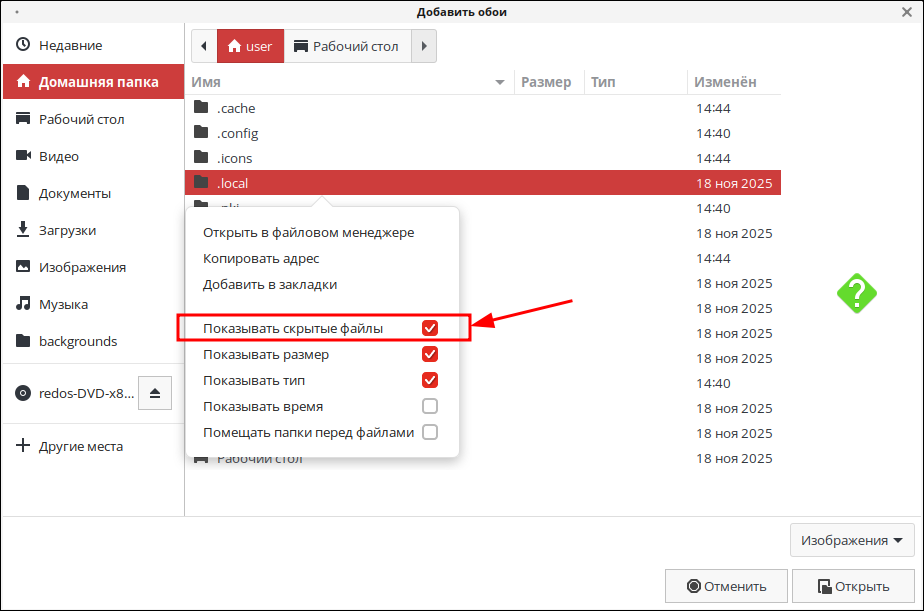
Task: Click the path bar right arrow
Action: click(x=424, y=46)
